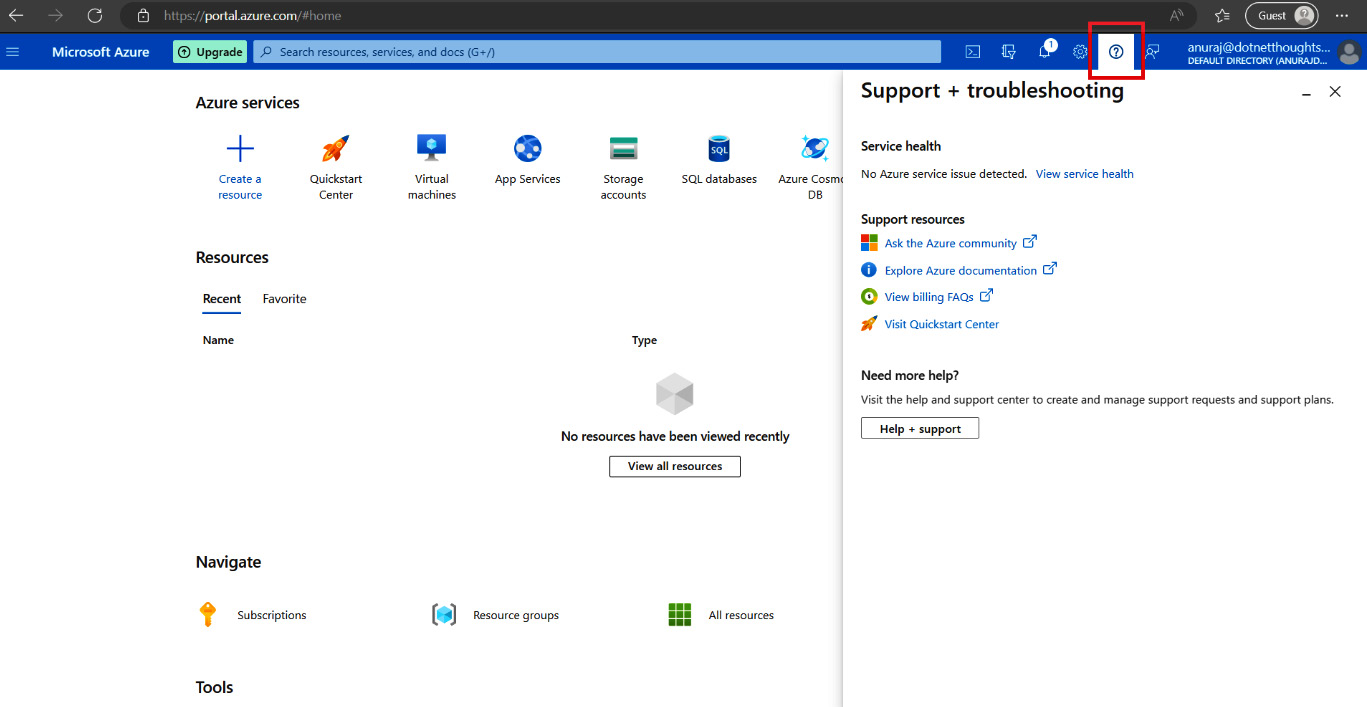View site information lock icon
The width and height of the screenshot is (1367, 707).
(x=143, y=15)
